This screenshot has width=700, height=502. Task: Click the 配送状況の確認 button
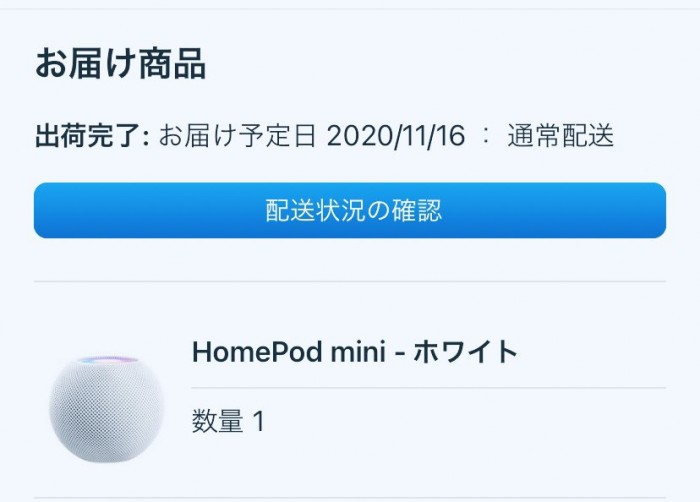349,210
